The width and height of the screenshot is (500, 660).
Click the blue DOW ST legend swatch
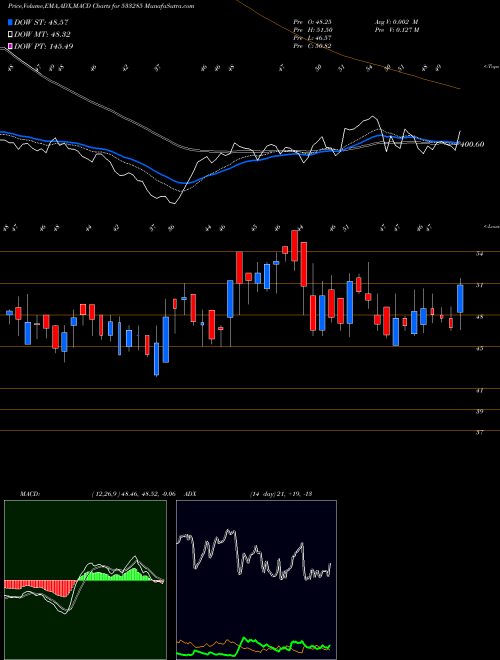click(10, 22)
